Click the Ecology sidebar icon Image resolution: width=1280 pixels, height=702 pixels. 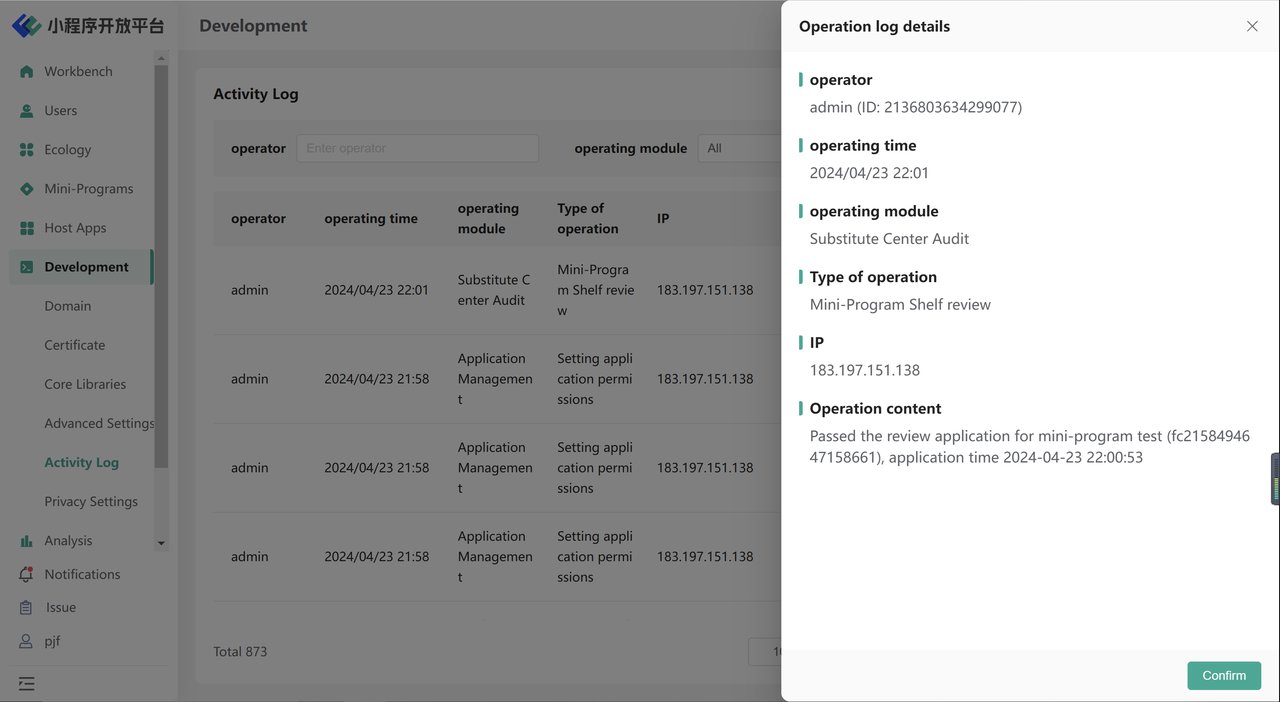pos(27,150)
